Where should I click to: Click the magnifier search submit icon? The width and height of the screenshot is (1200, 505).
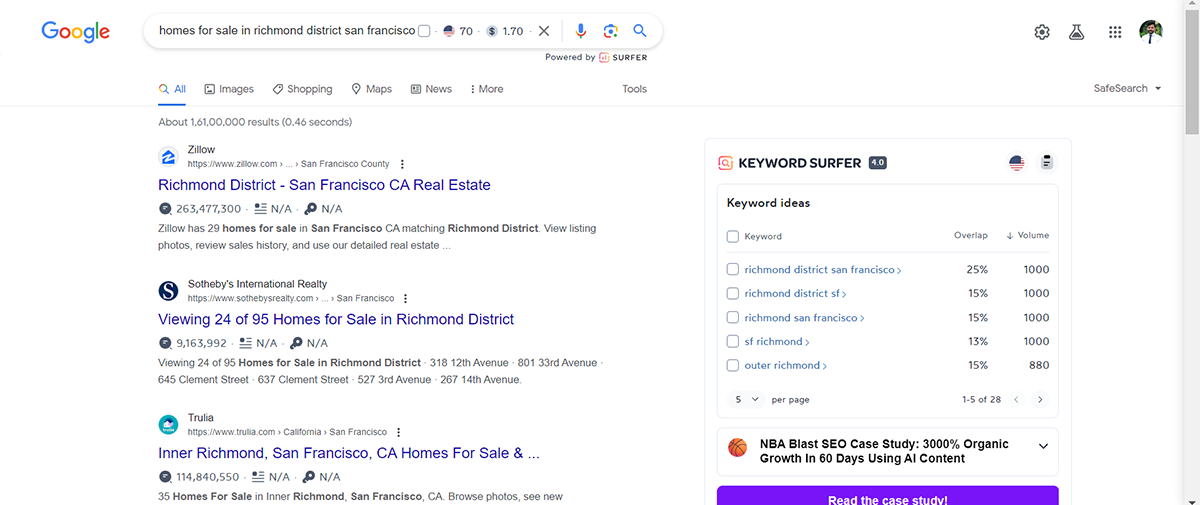tap(640, 31)
